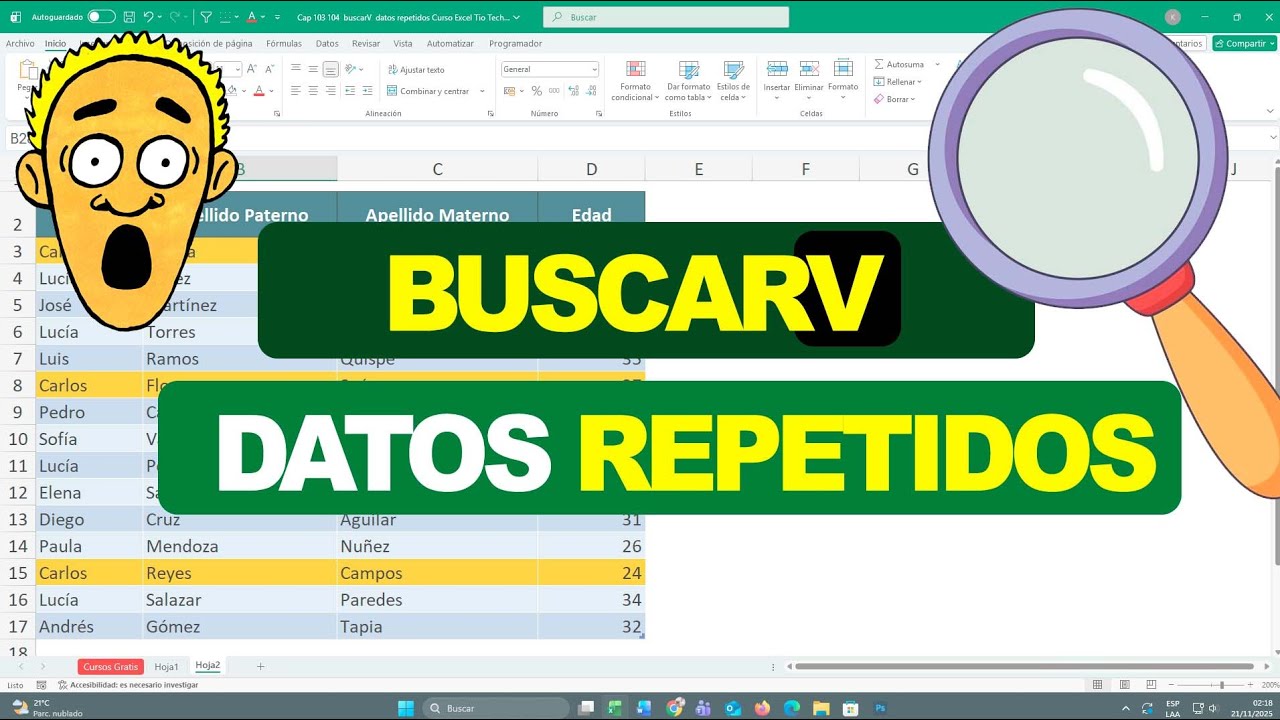The height and width of the screenshot is (720, 1280).
Task: Click the increase decimal icon
Action: click(573, 91)
